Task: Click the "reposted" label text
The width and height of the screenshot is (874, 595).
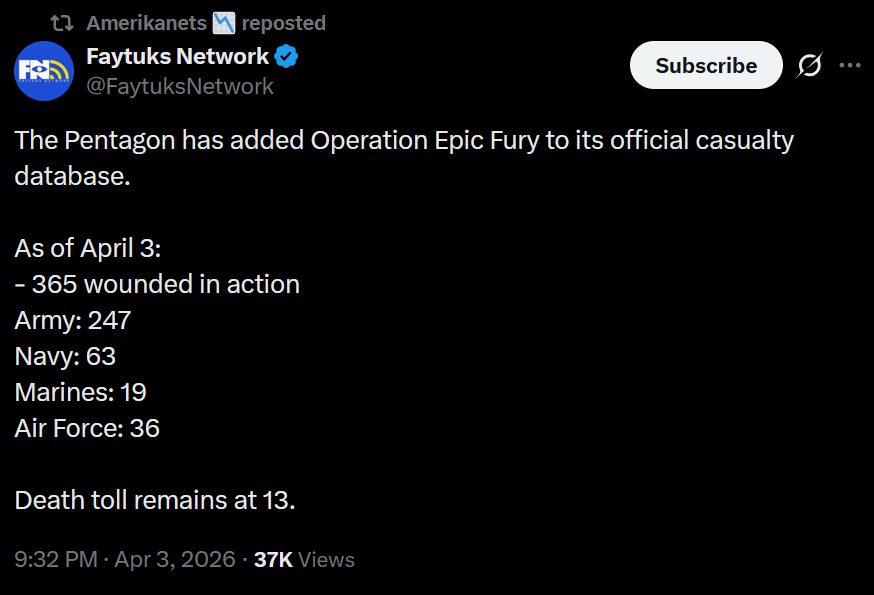Action: point(283,22)
